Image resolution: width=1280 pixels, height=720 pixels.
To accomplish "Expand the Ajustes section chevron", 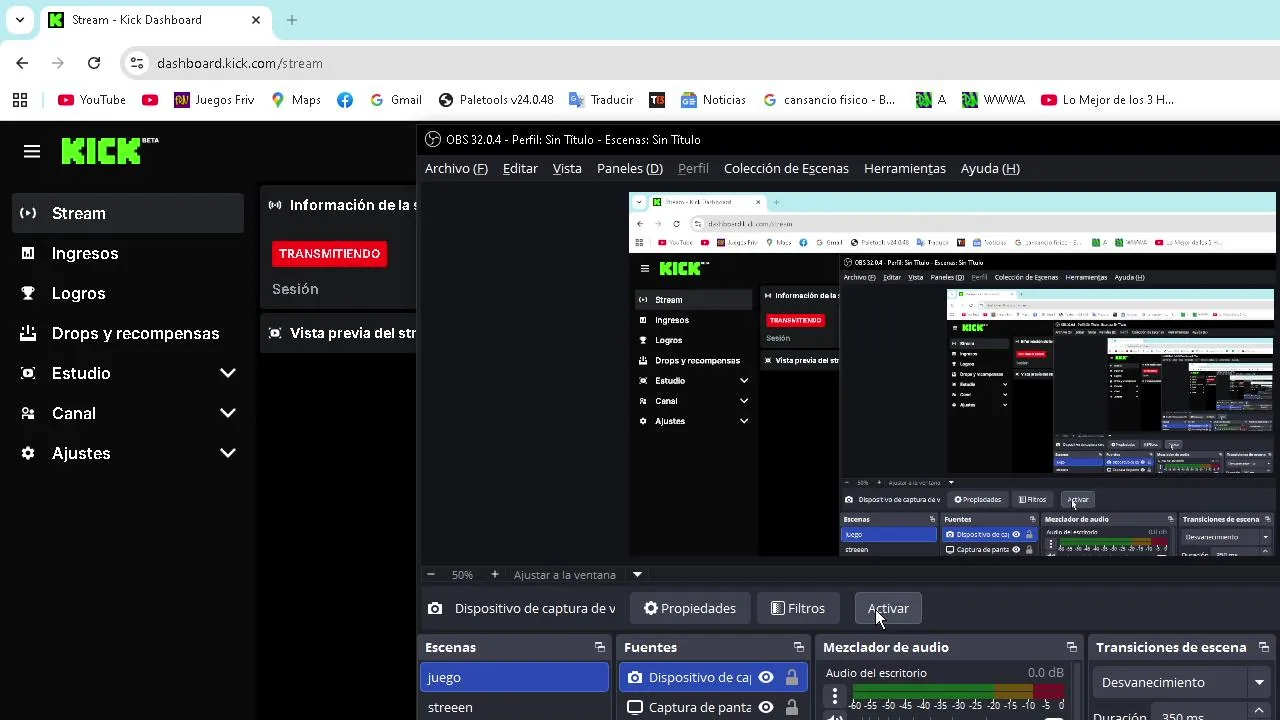I will point(228,453).
